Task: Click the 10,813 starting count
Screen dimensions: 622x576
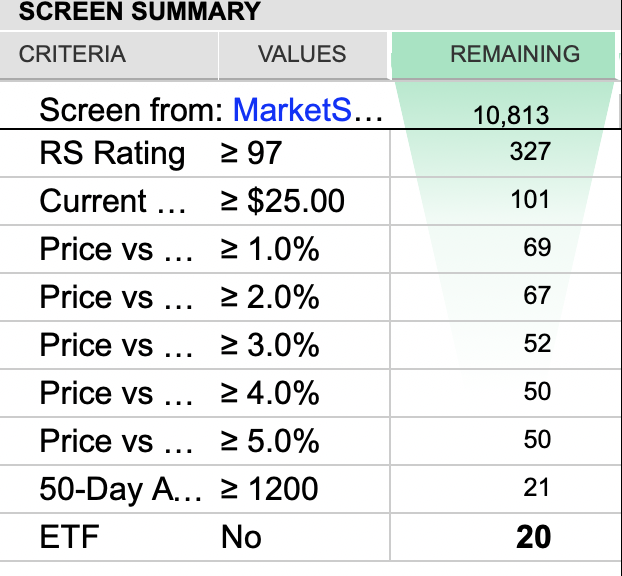Action: coord(511,114)
